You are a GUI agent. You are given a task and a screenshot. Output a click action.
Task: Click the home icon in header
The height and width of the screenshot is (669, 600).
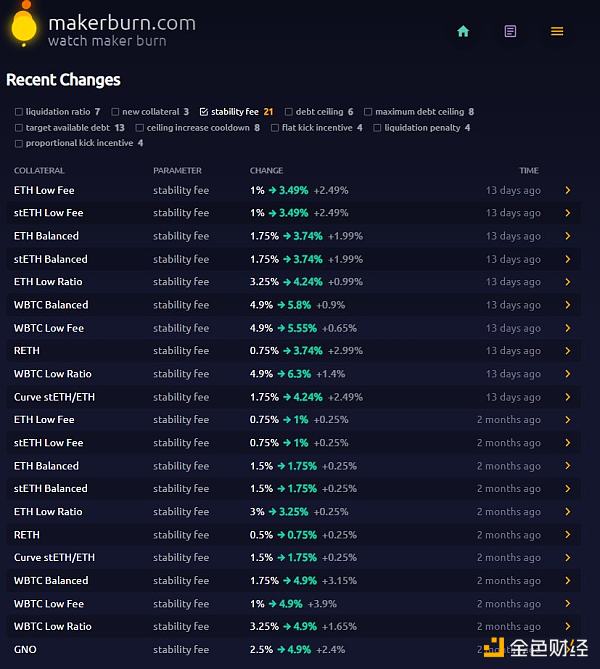(463, 31)
